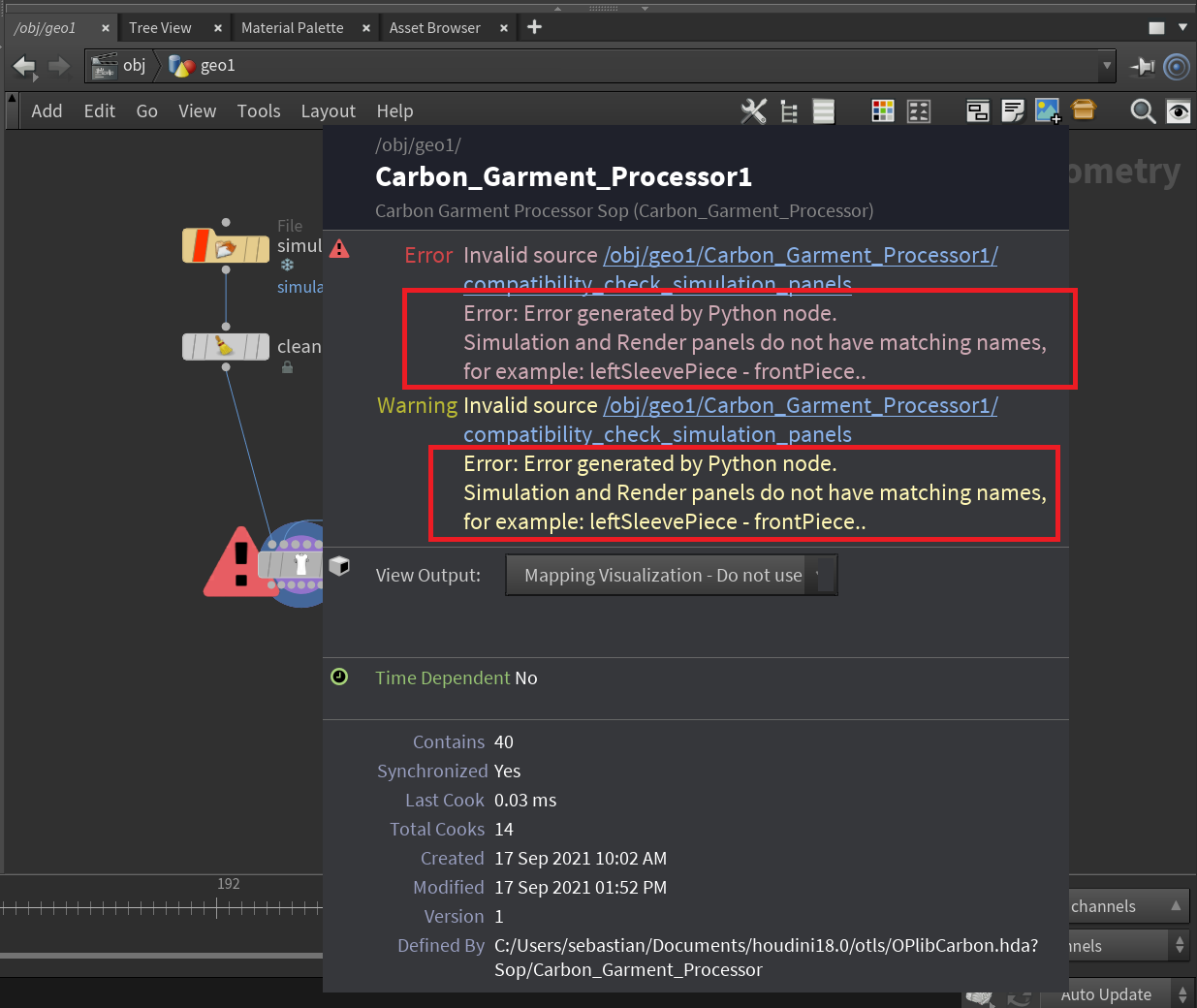Open node editor tools wrench icon
This screenshot has height=1008, width=1197.
click(x=753, y=111)
